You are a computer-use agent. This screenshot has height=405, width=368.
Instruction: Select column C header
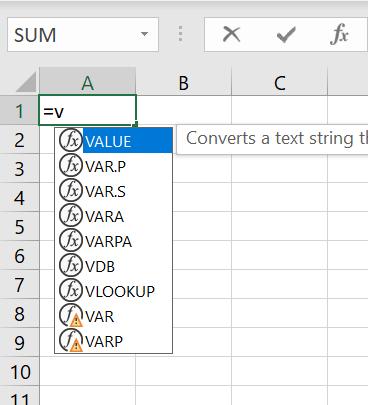pos(280,82)
